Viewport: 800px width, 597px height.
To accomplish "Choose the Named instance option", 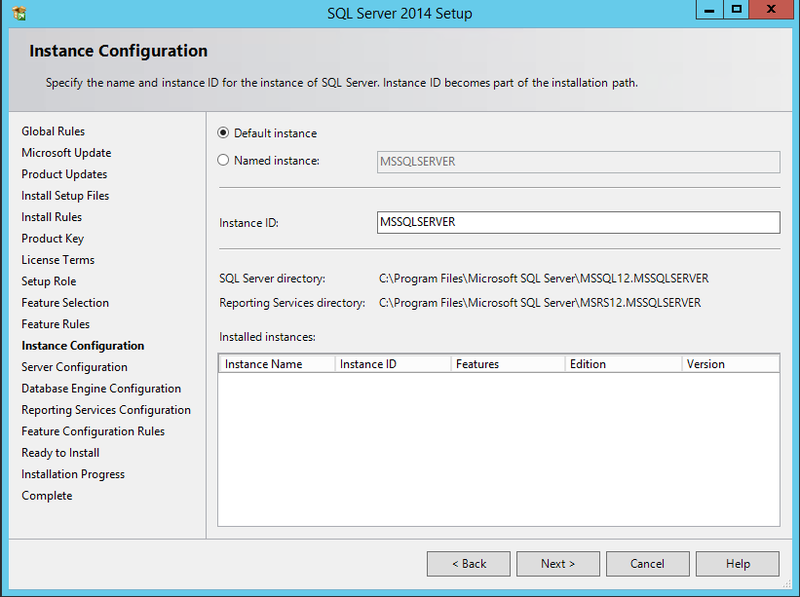I will click(x=224, y=160).
